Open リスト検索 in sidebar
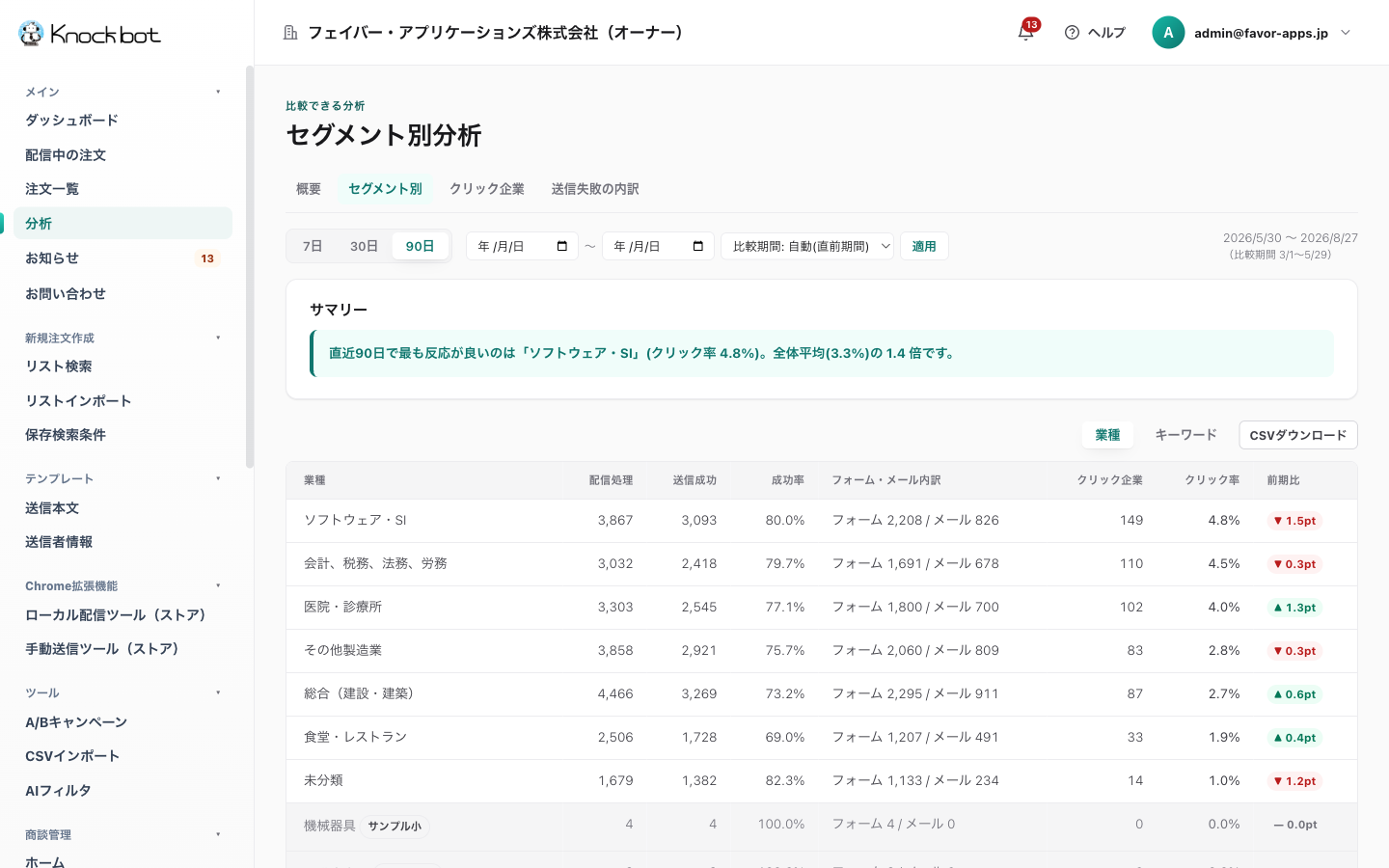The height and width of the screenshot is (868, 1389). (123, 366)
